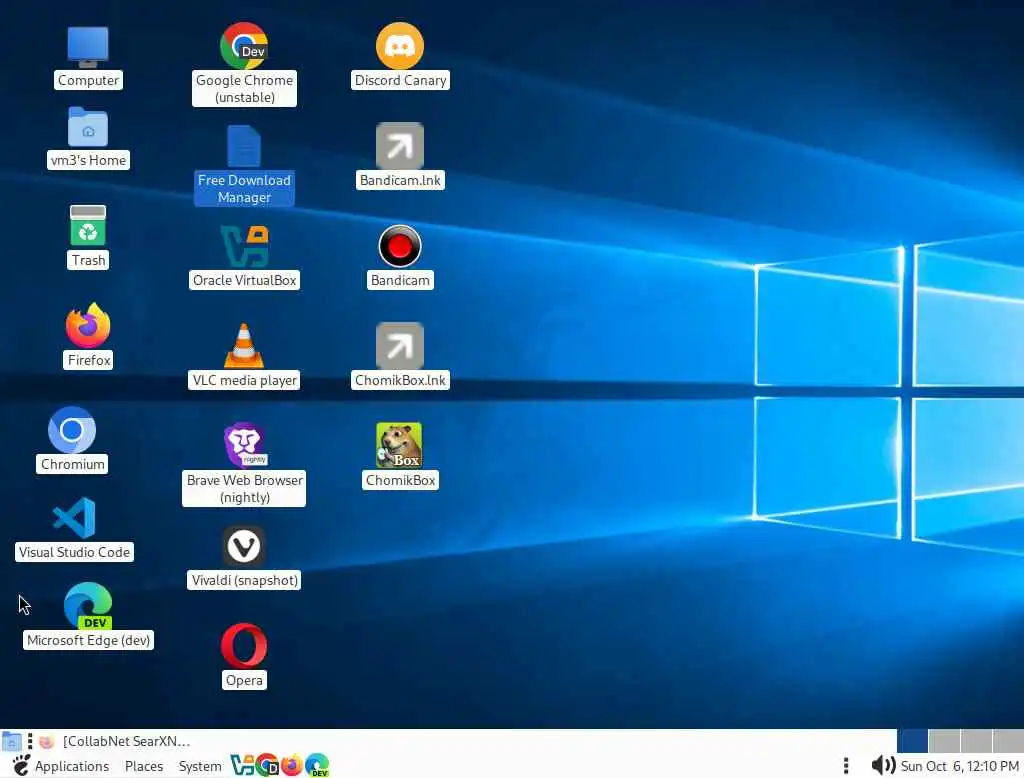Select the Oracle VirtualBox desktop icon
This screenshot has width=1024, height=778.
(x=244, y=246)
